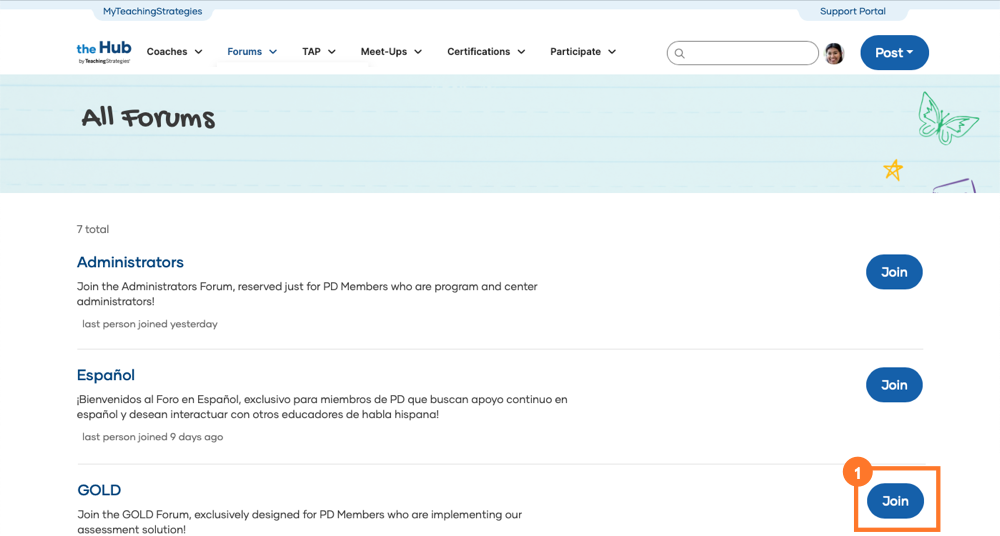The width and height of the screenshot is (1000, 536).
Task: Click the Hub logo by Teaching Strategies
Action: click(x=104, y=52)
